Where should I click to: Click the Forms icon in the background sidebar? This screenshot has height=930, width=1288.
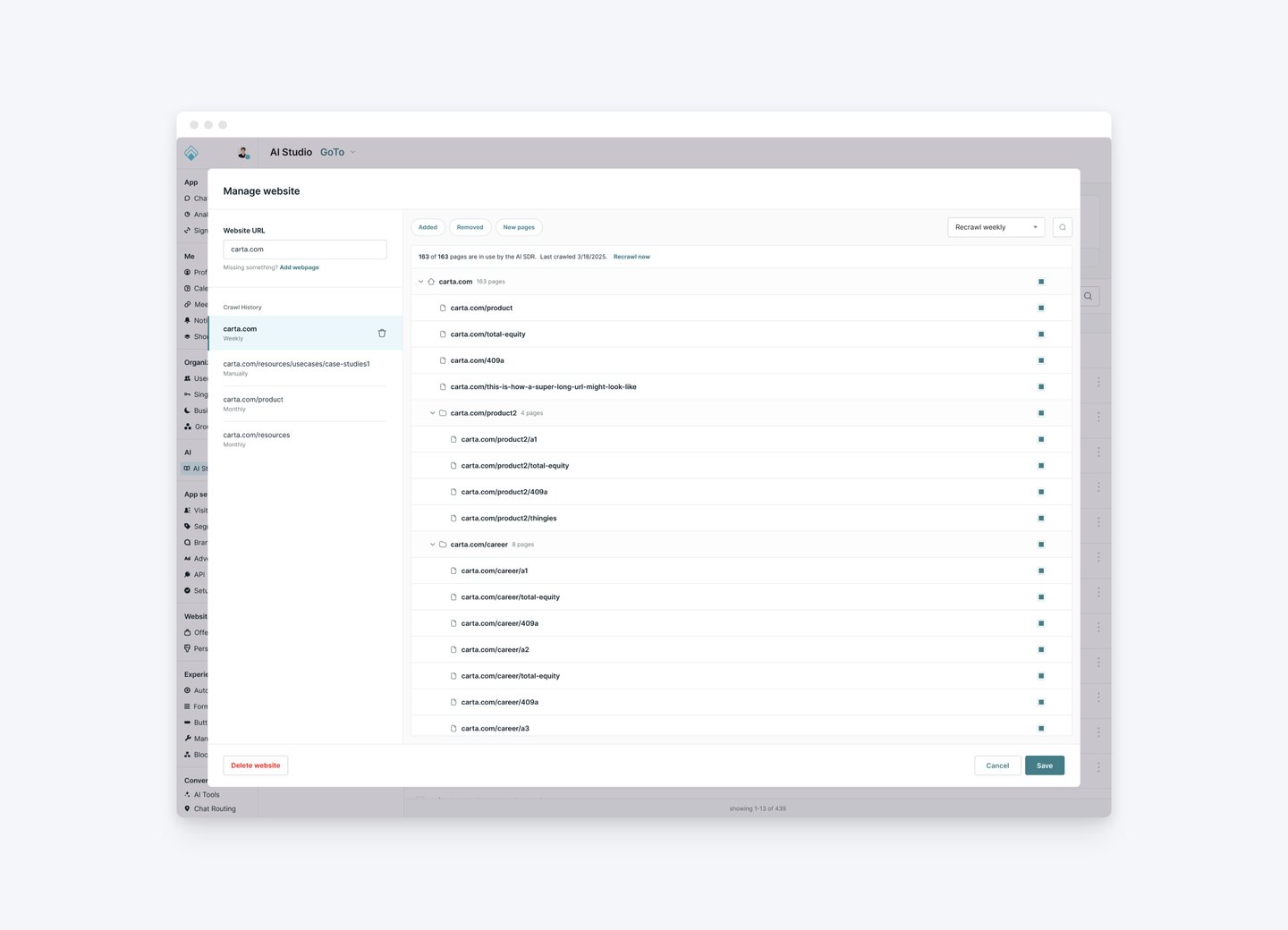[x=188, y=706]
